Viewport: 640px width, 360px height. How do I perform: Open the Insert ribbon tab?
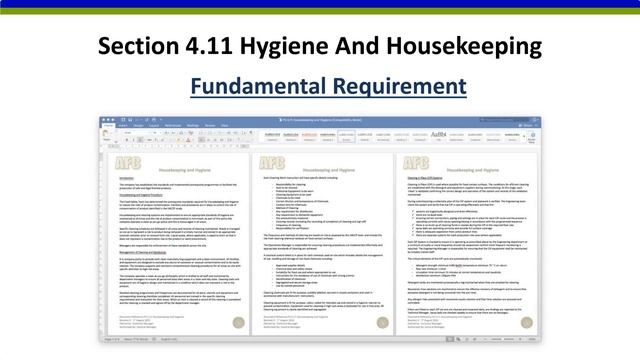(123, 126)
